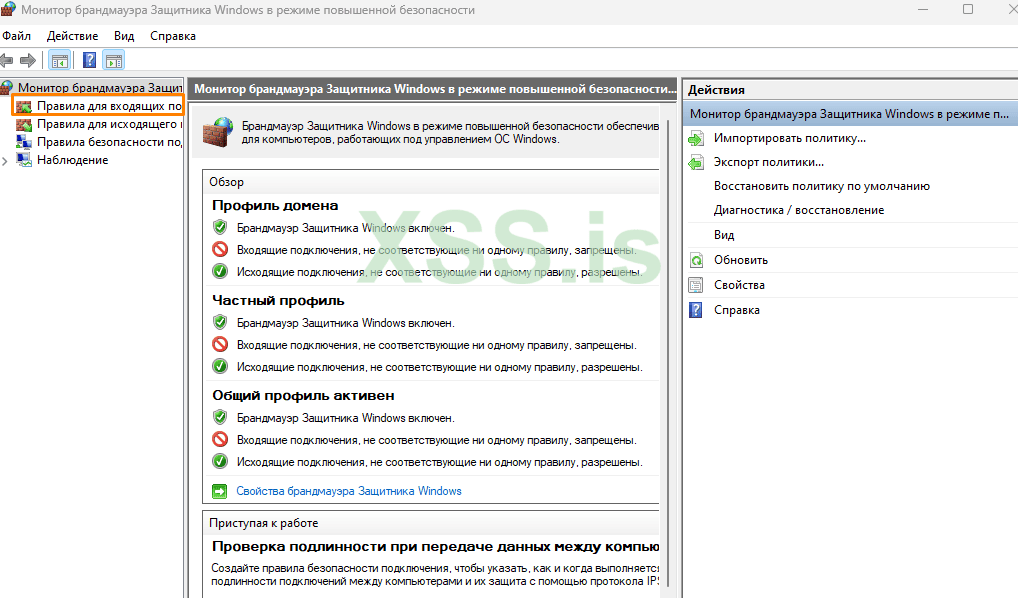1018x598 pixels.
Task: Click green shield icon under Профиль домена
Action: tap(220, 227)
